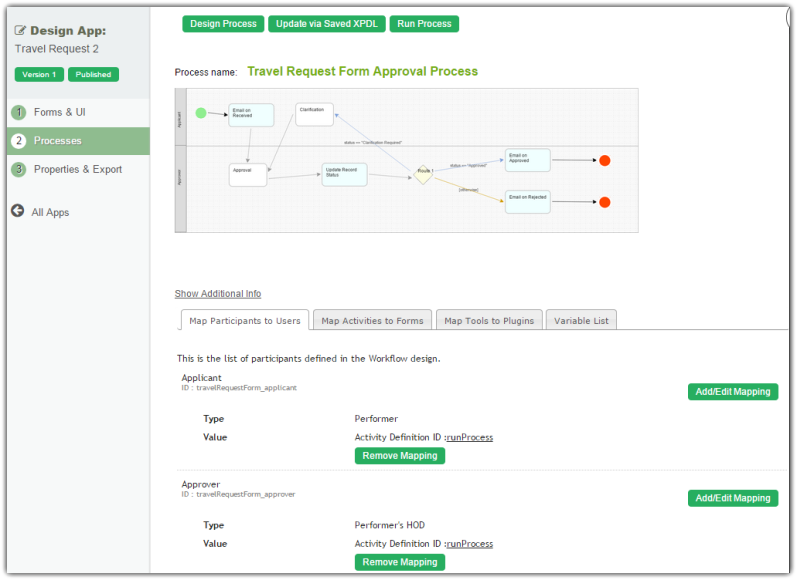
Task: Select the Route 1 diamond node
Action: (x=424, y=174)
